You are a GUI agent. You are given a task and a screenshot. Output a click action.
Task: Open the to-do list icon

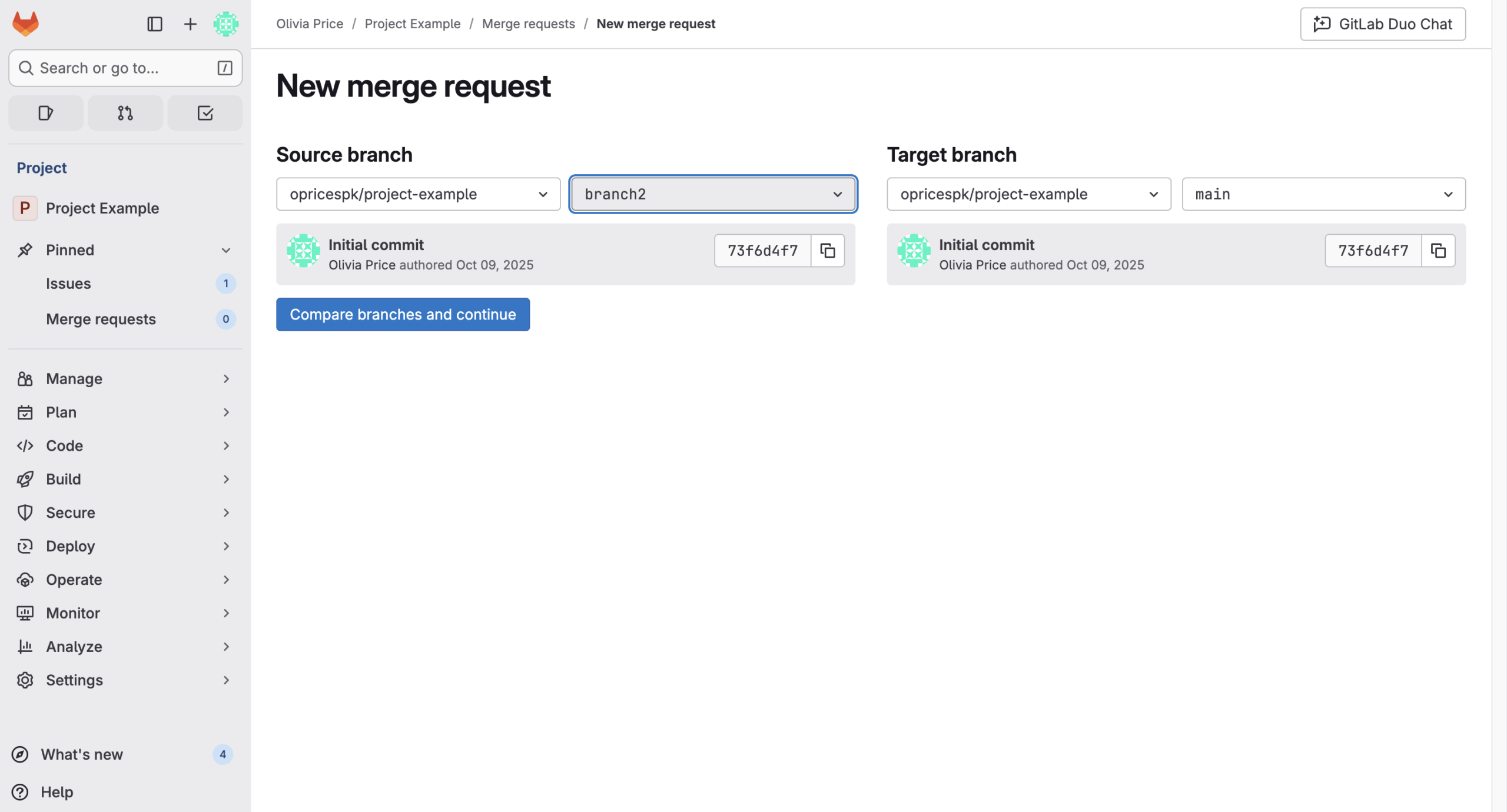click(x=205, y=113)
